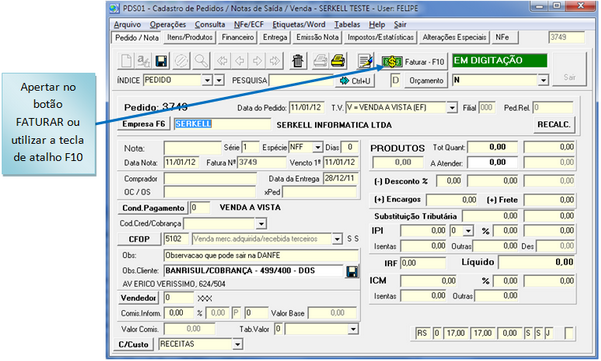
Task: Open the Operações menu
Action: [x=168, y=25]
